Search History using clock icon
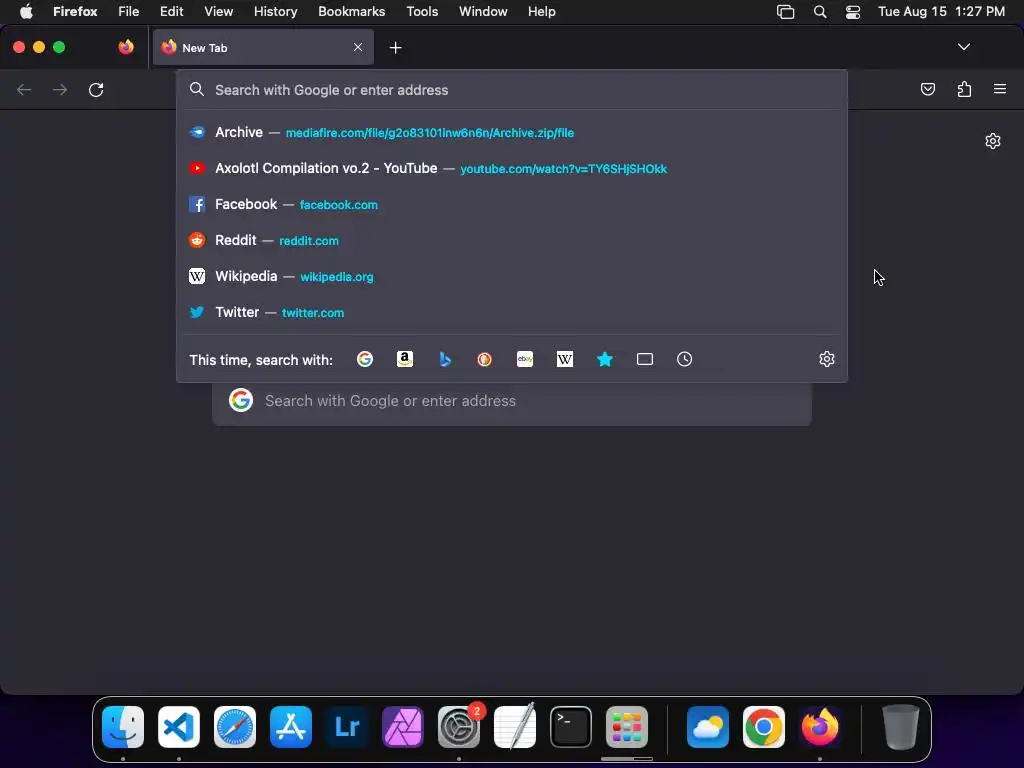 pyautogui.click(x=684, y=359)
